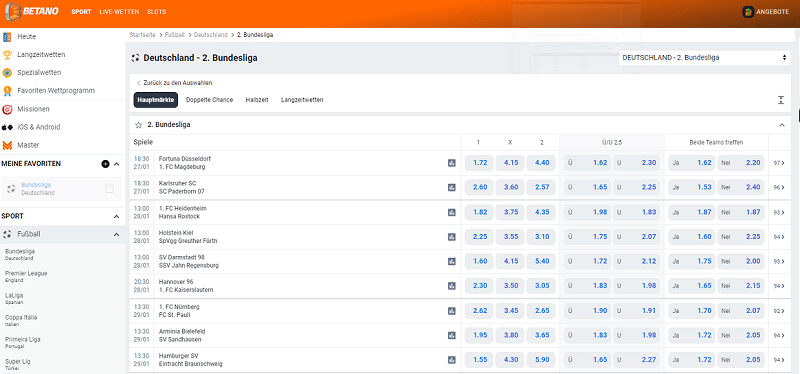Open LaLiga Spanien in sidebar

point(14,298)
